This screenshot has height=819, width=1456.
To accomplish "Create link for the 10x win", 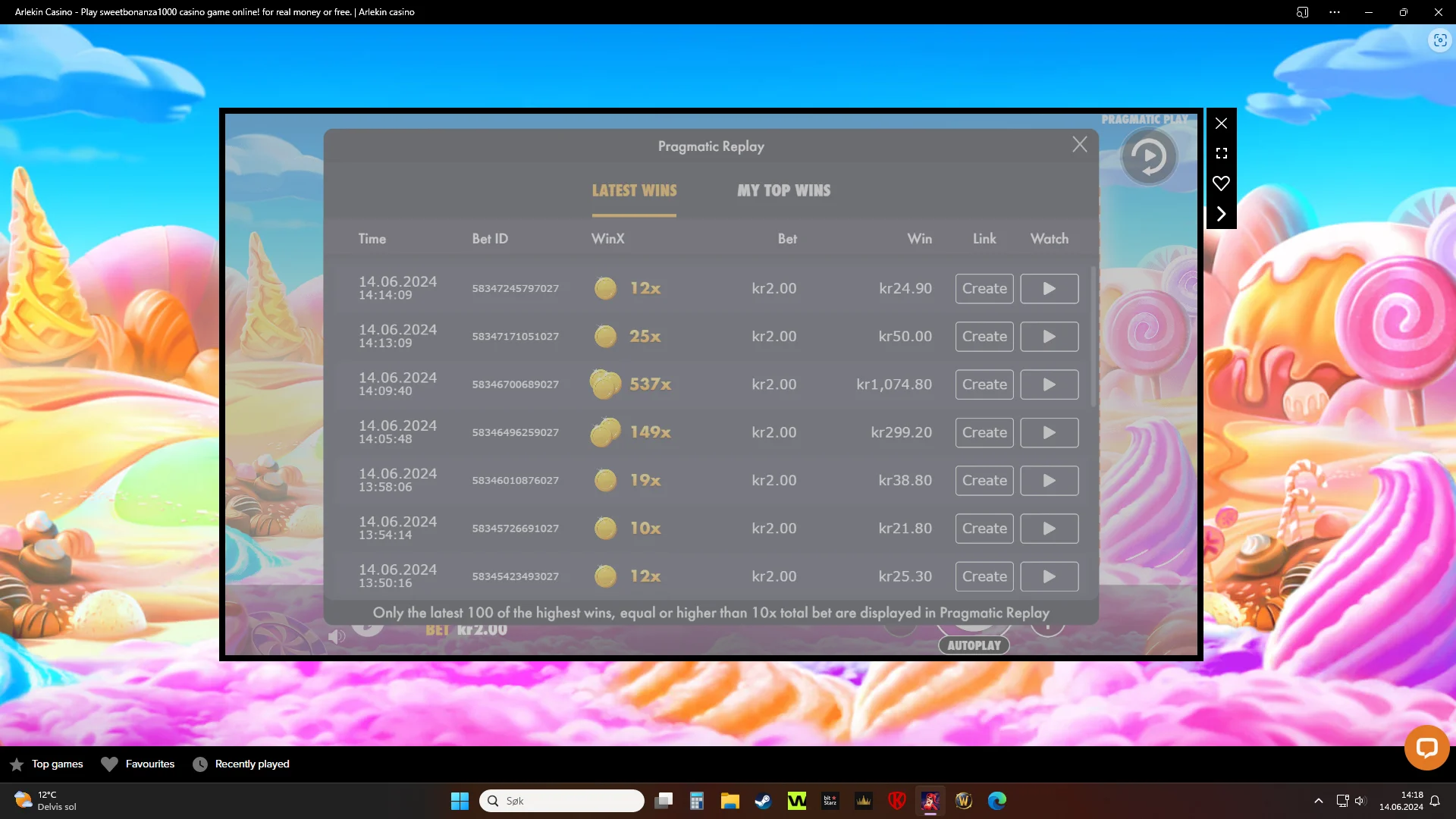I will (x=984, y=529).
